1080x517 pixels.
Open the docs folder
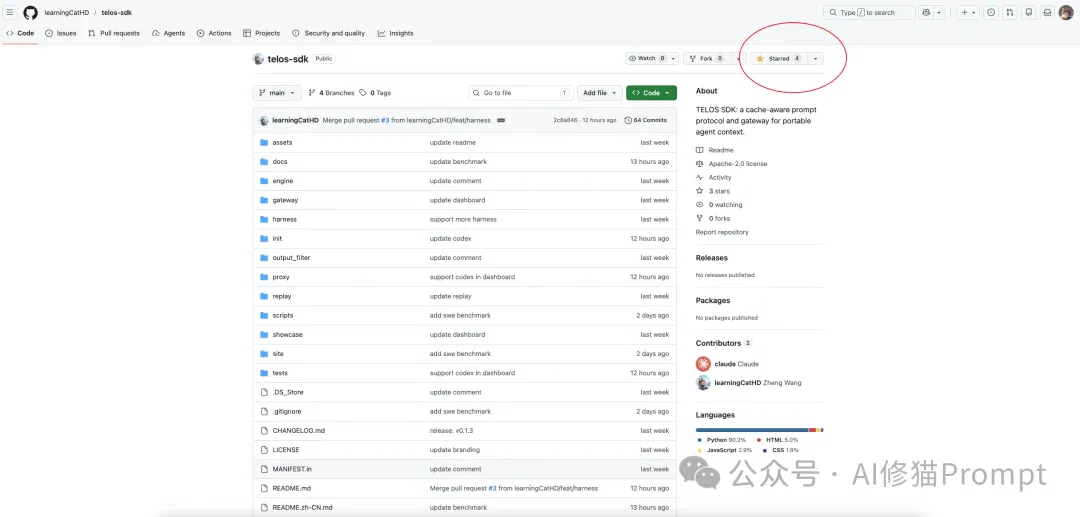point(280,162)
